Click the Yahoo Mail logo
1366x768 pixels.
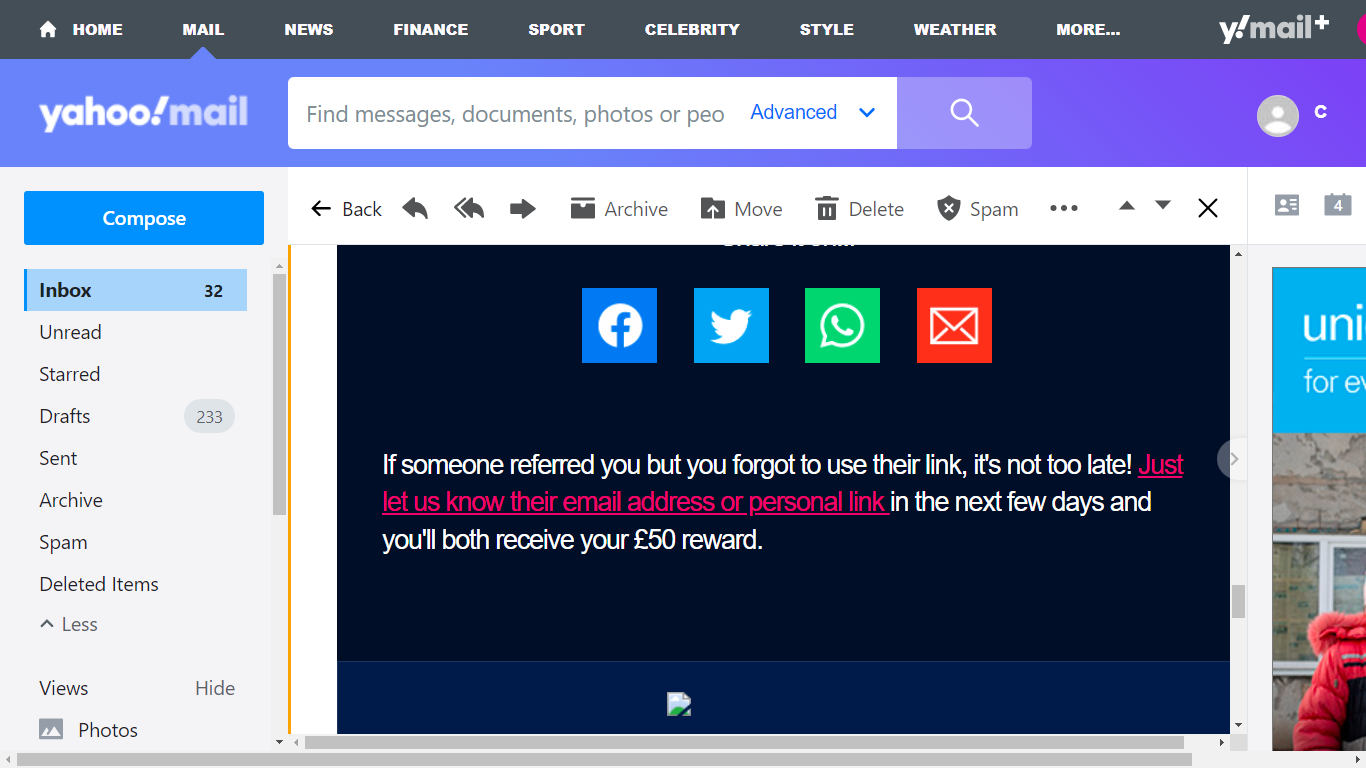coord(143,113)
